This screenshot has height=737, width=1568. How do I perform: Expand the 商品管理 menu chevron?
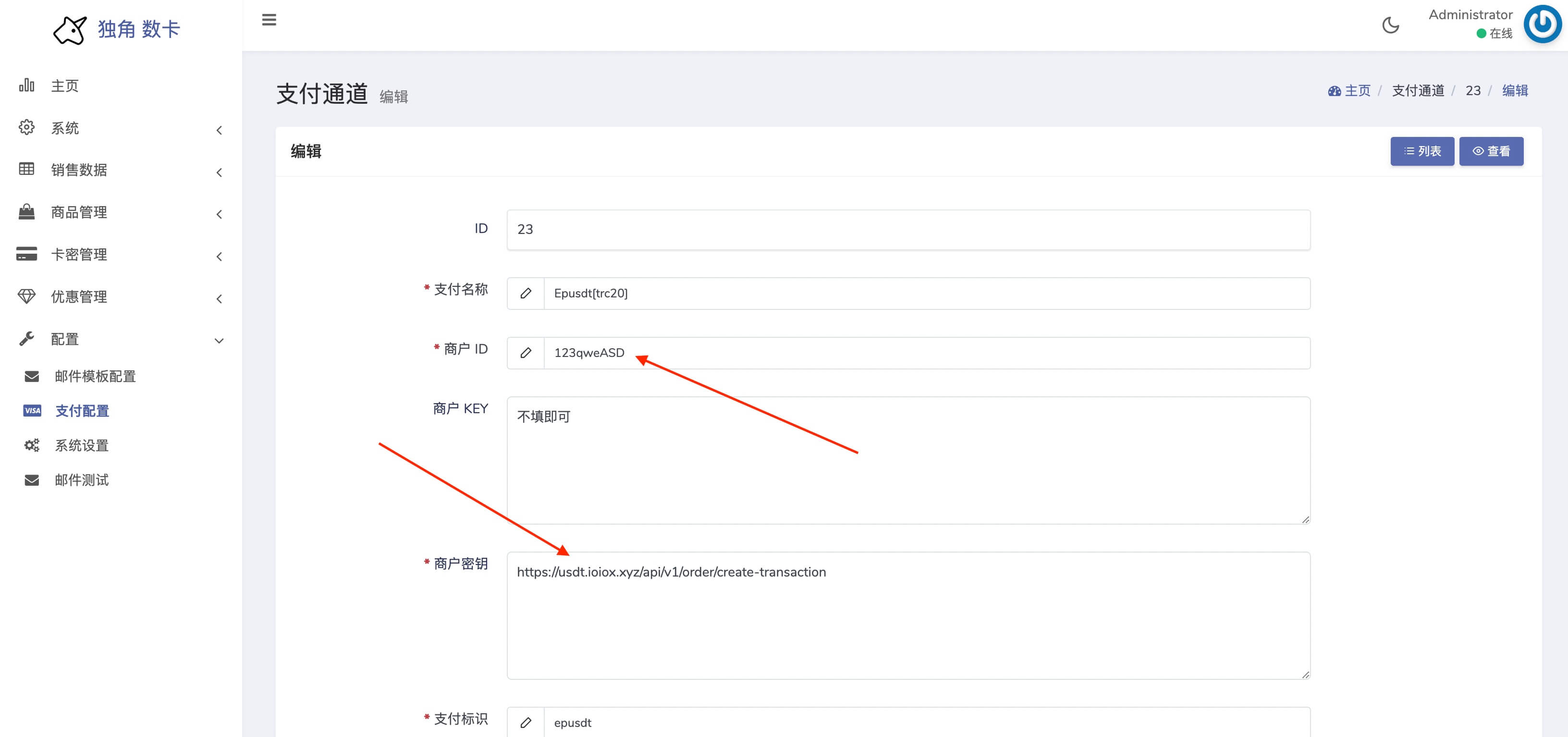[219, 214]
